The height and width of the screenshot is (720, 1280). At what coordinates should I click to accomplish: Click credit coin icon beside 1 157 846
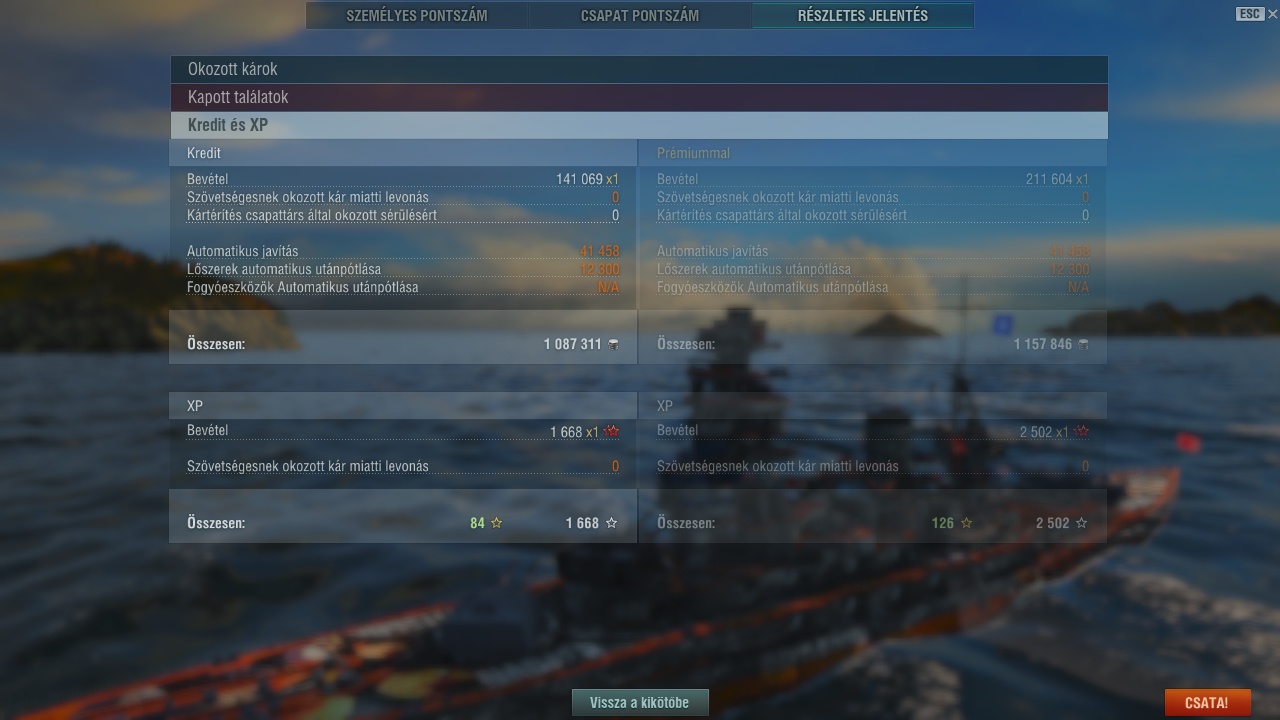coord(1083,344)
